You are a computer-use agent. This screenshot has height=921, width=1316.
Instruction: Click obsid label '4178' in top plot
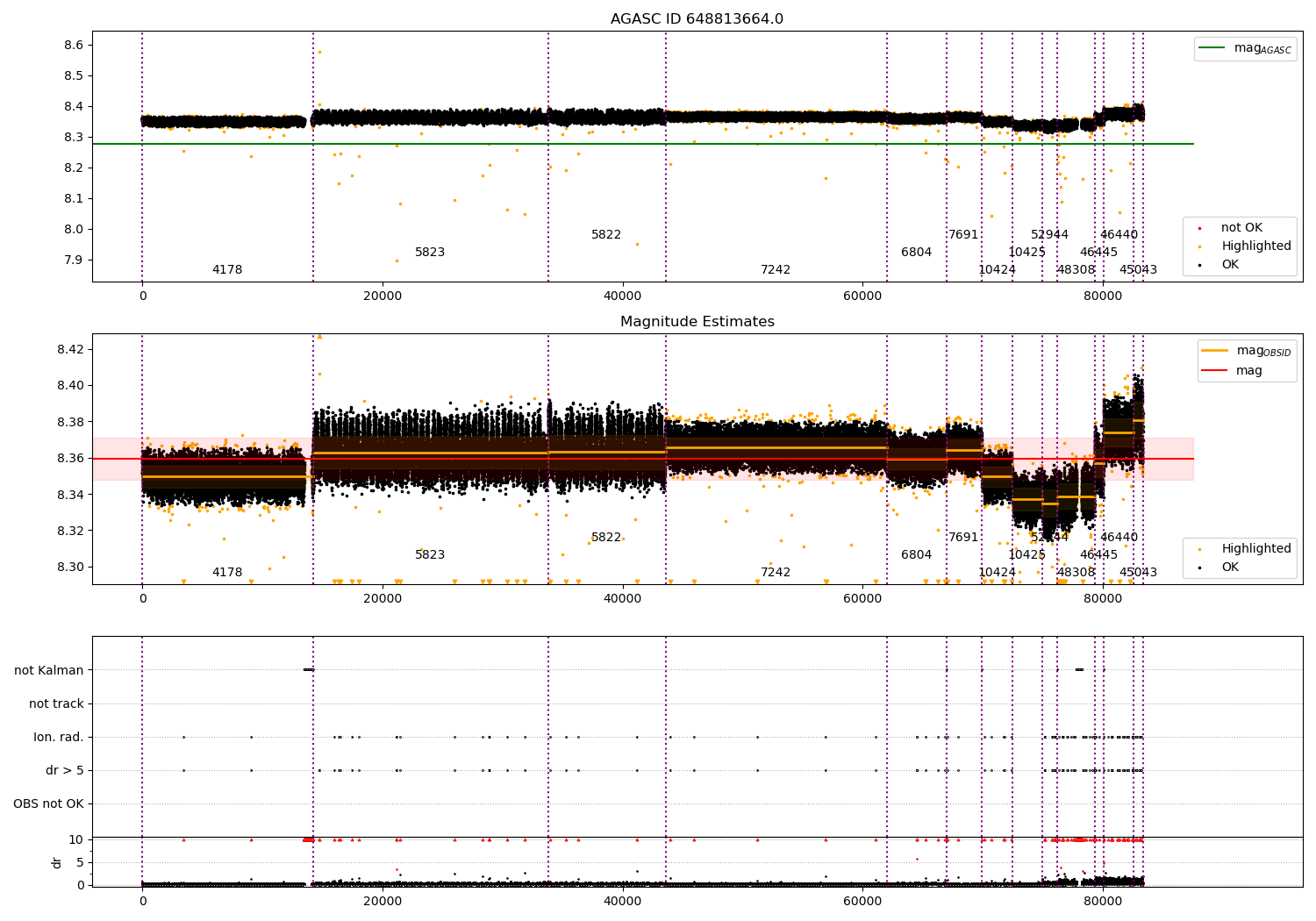[x=227, y=270]
